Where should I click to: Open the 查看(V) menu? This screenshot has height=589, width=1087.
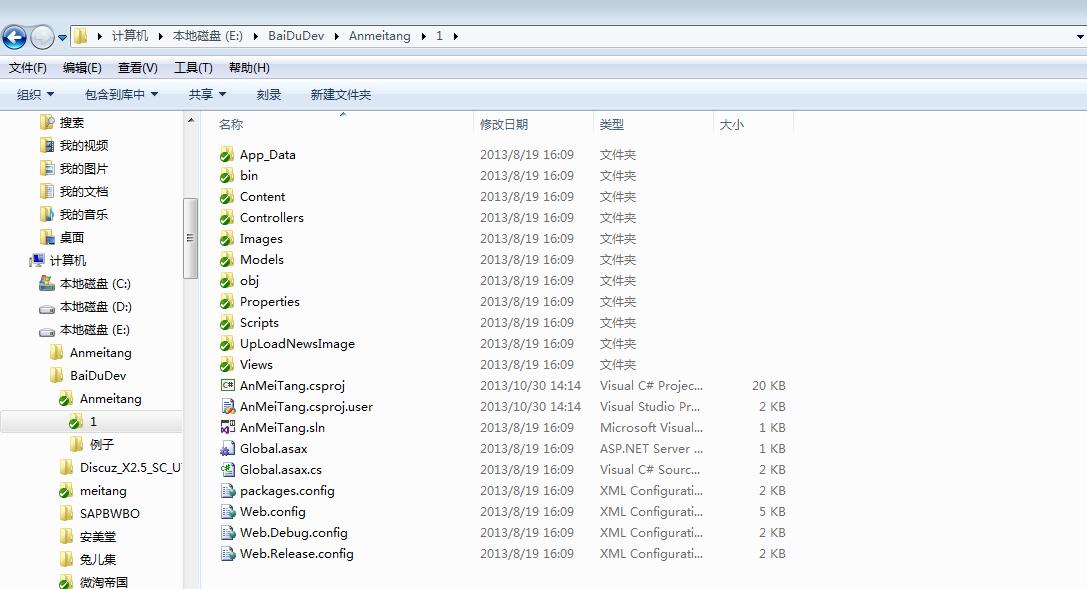[x=137, y=68]
